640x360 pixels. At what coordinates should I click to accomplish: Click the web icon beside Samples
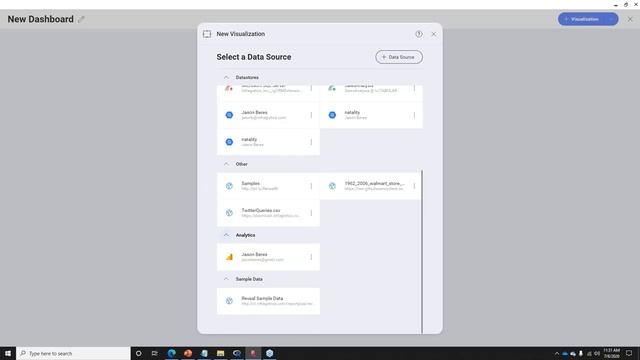click(229, 186)
